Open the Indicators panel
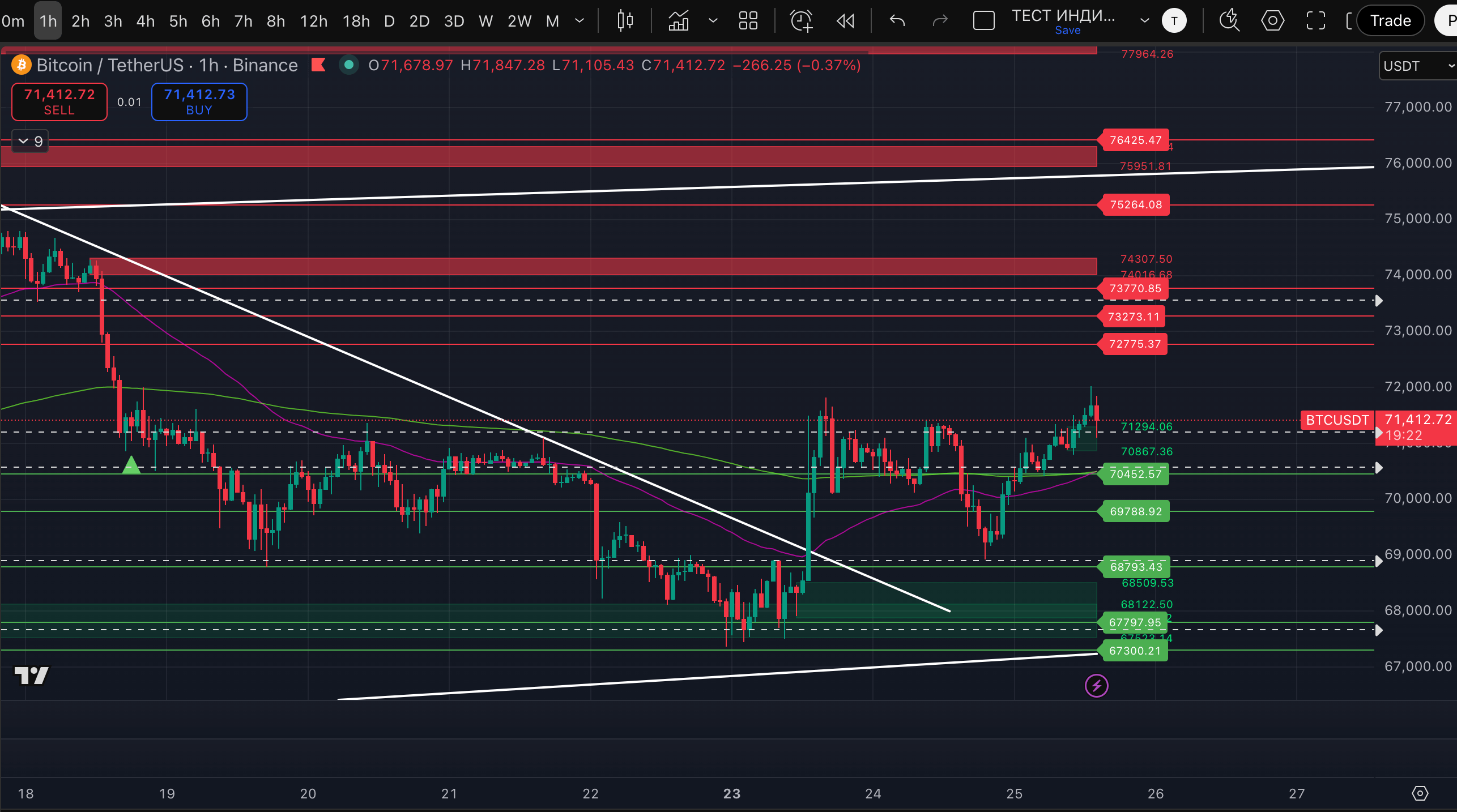Image resolution: width=1457 pixels, height=812 pixels. point(679,21)
